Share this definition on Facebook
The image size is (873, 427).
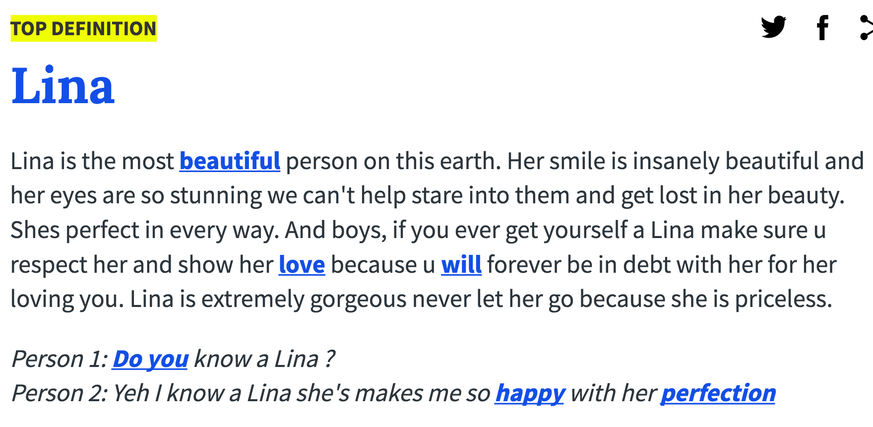[x=822, y=27]
